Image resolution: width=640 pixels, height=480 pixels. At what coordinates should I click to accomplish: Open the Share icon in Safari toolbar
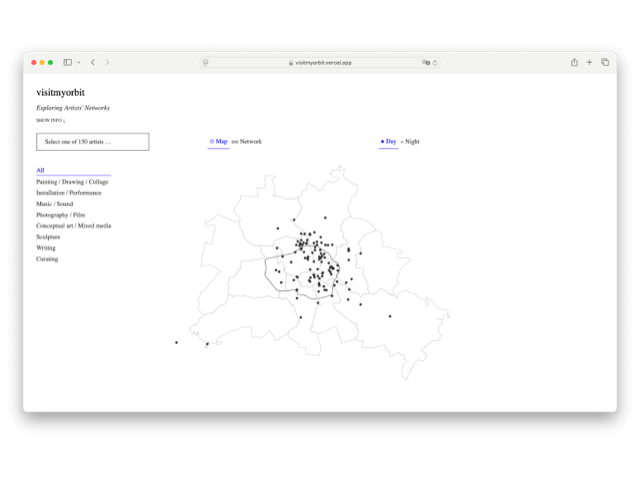[x=574, y=62]
